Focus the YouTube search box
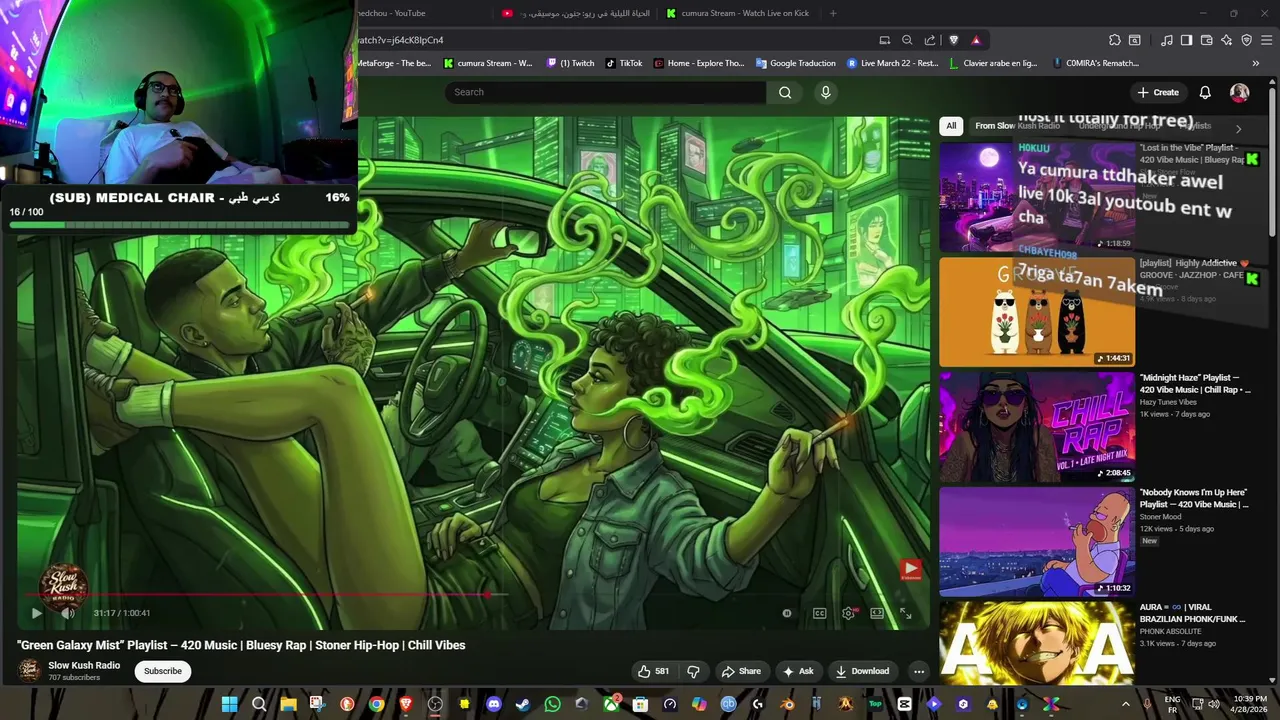This screenshot has width=1280, height=720. 605,92
